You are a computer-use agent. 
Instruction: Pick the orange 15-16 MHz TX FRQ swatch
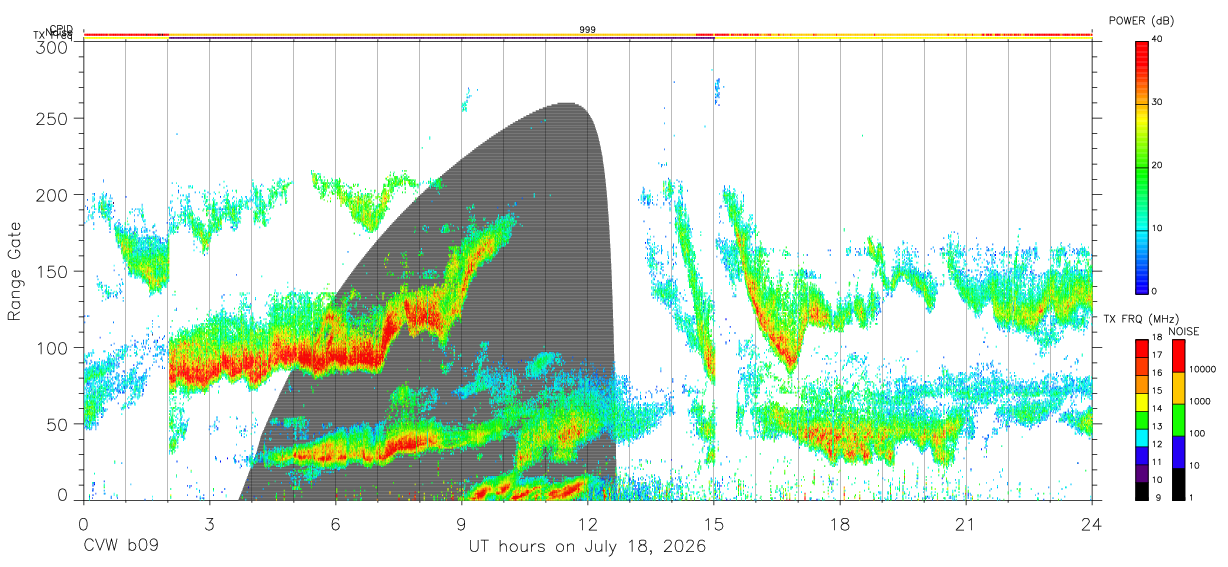1141,384
